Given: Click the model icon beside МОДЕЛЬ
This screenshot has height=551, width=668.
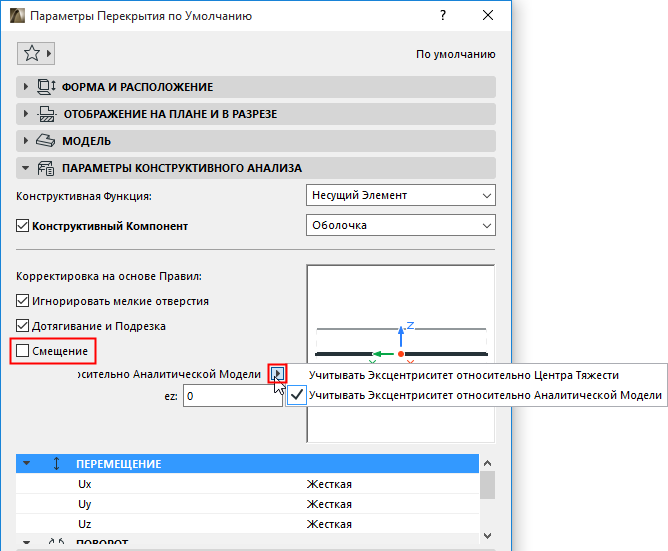Looking at the screenshot, I should coord(45,141).
